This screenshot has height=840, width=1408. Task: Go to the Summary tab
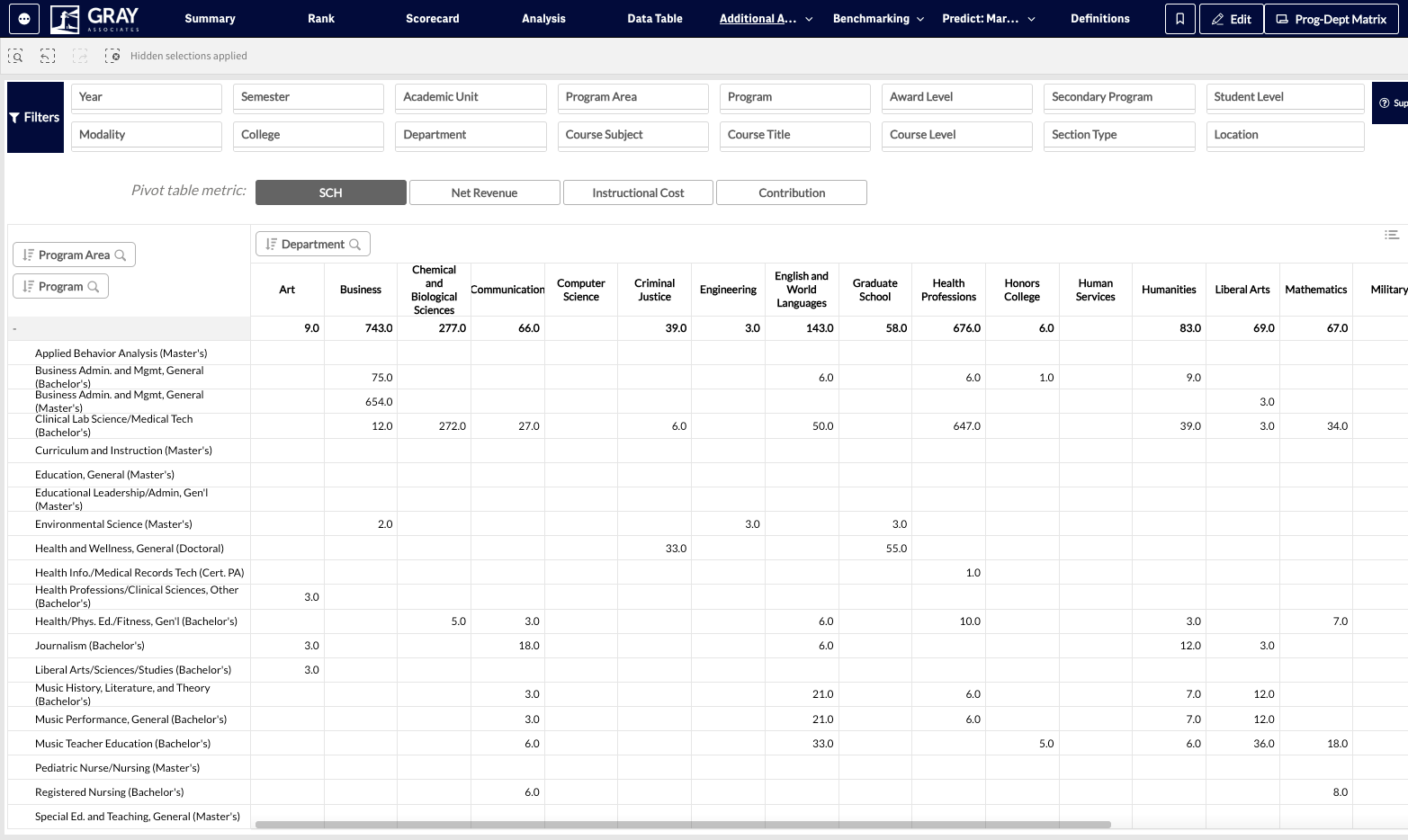point(210,19)
